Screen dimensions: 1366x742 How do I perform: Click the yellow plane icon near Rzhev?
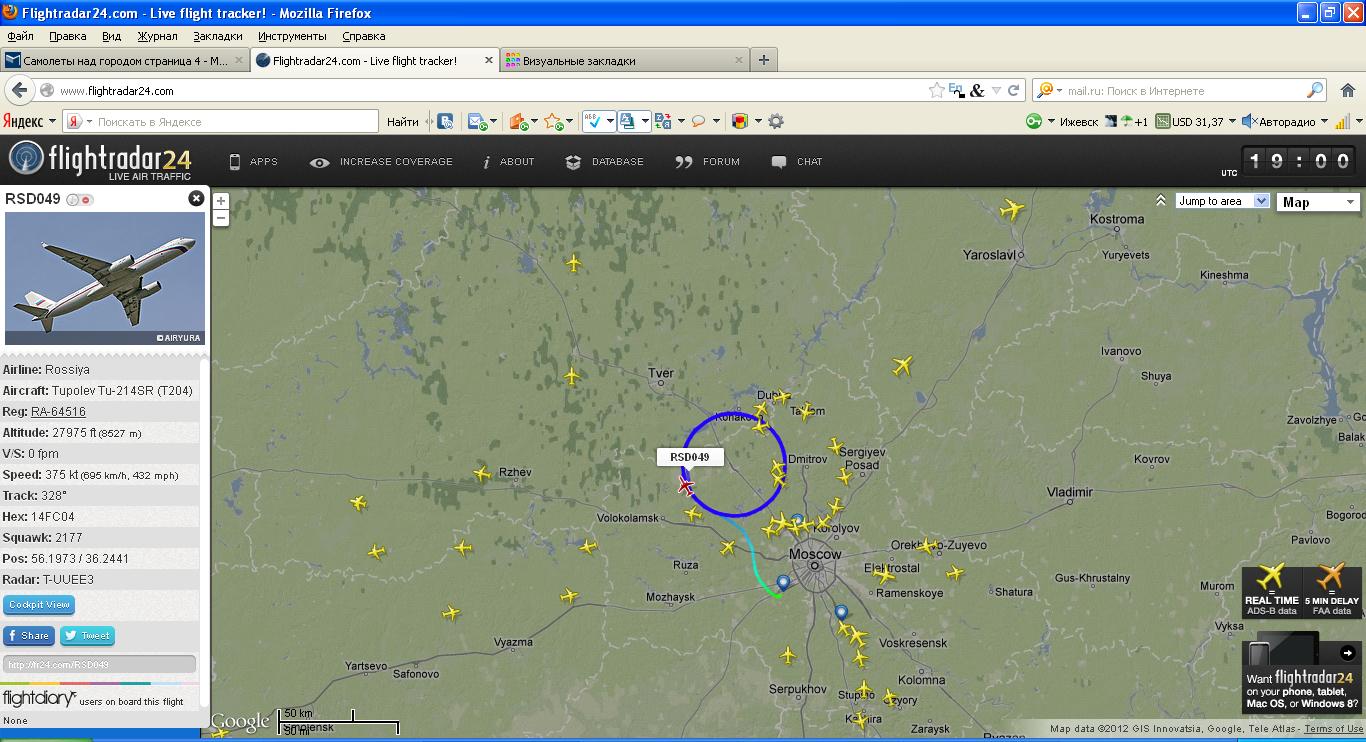(482, 474)
